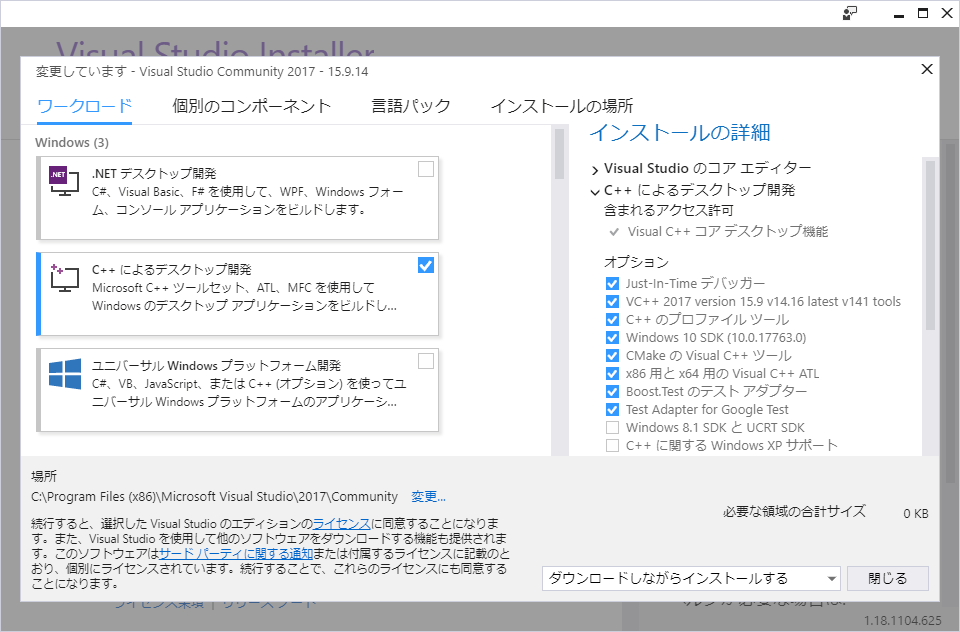Maximize the Visual Studio Installer window

tap(923, 13)
